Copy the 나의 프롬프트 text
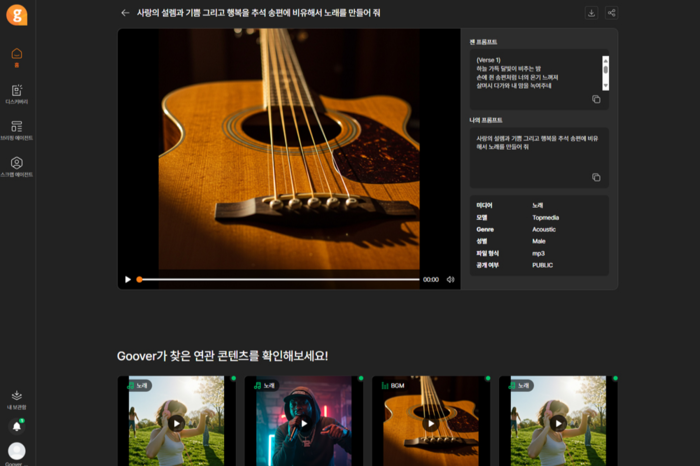Image resolution: width=700 pixels, height=466 pixels. (x=596, y=177)
